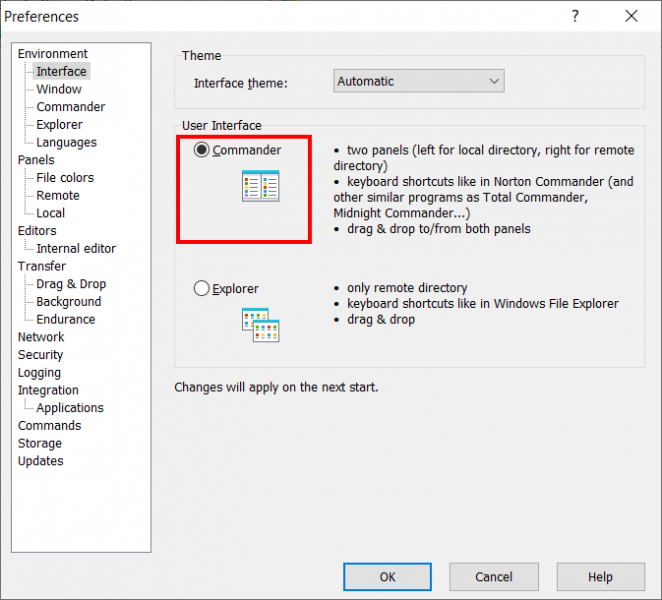Open Internal editor settings
662x600 pixels.
(76, 248)
